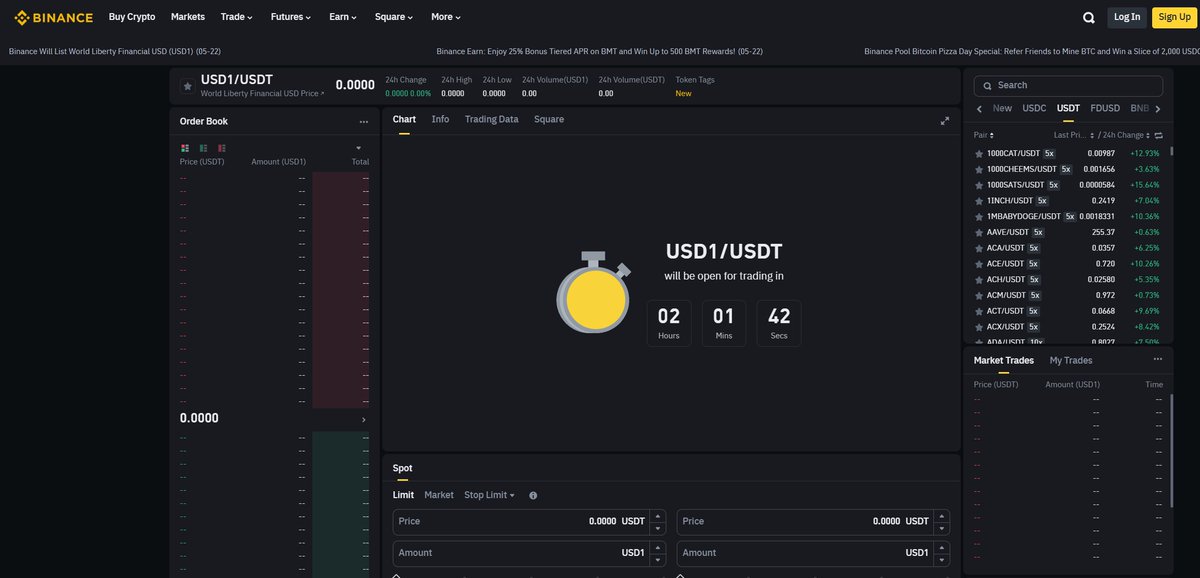Screen dimensions: 1200x578
Task: Star the ACM/USDT pair
Action: coord(979,295)
